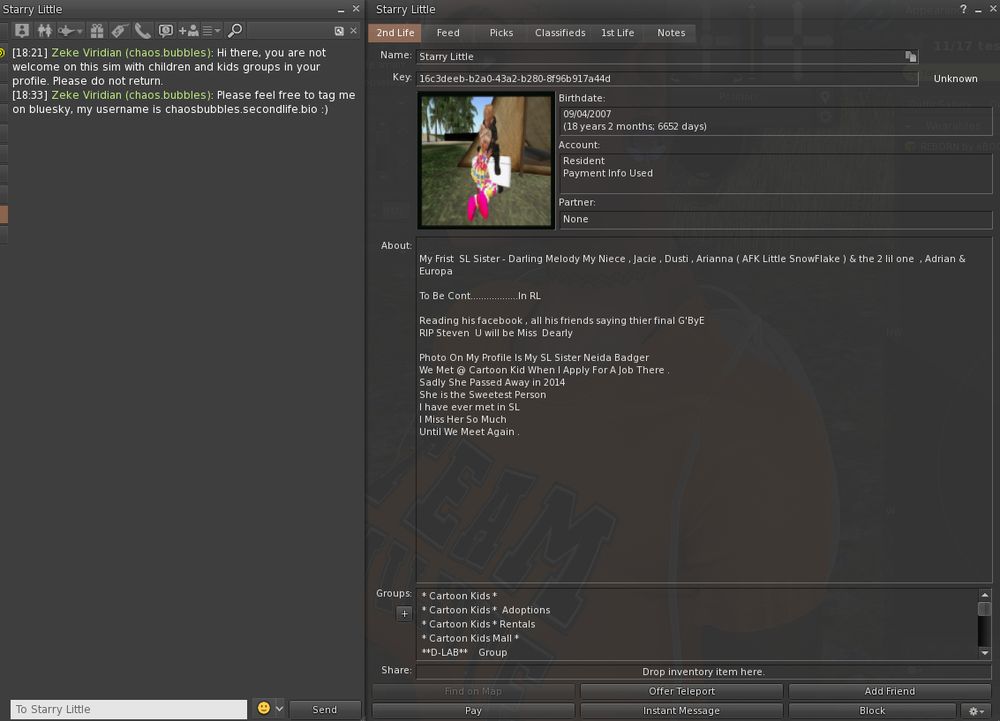Close the chat session X icon

click(x=353, y=31)
